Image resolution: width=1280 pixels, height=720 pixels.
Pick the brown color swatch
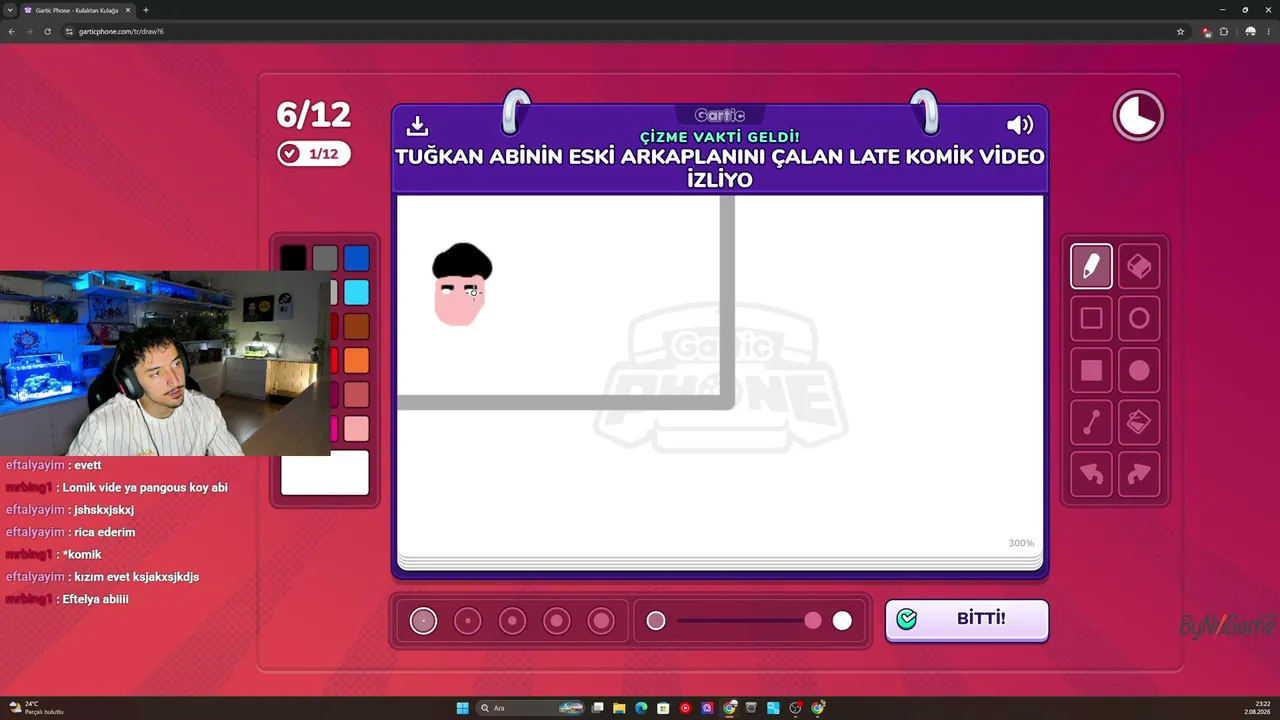[357, 326]
